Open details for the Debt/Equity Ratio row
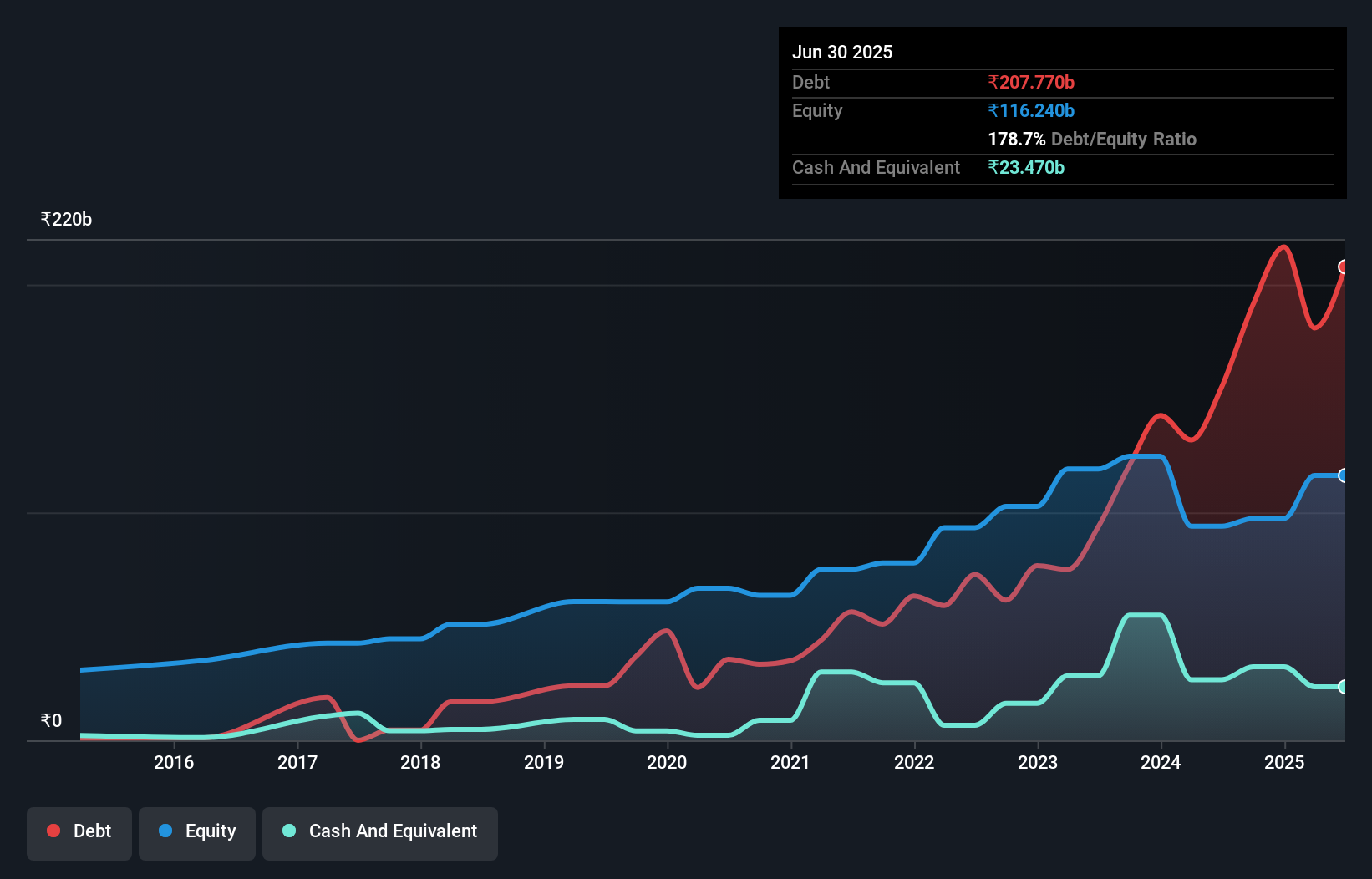The height and width of the screenshot is (879, 1372). pyautogui.click(x=1092, y=139)
